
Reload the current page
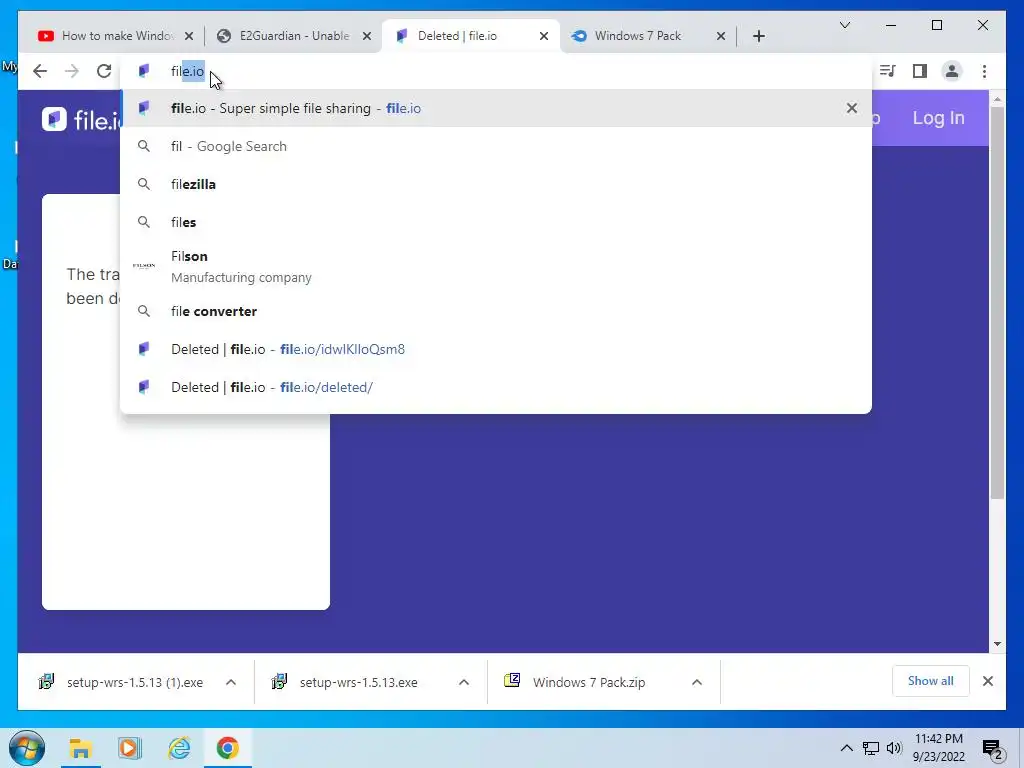(104, 71)
